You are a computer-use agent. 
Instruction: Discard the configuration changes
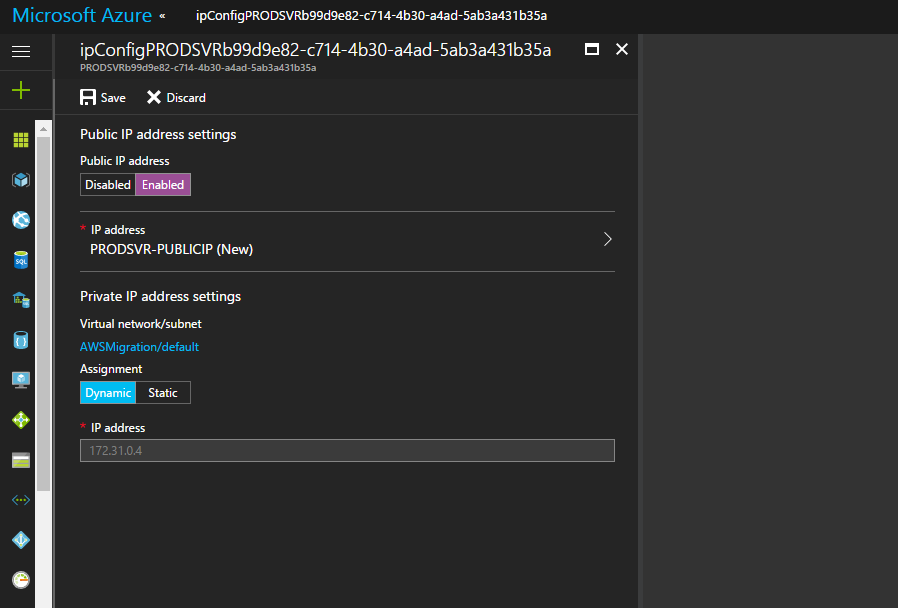[176, 98]
